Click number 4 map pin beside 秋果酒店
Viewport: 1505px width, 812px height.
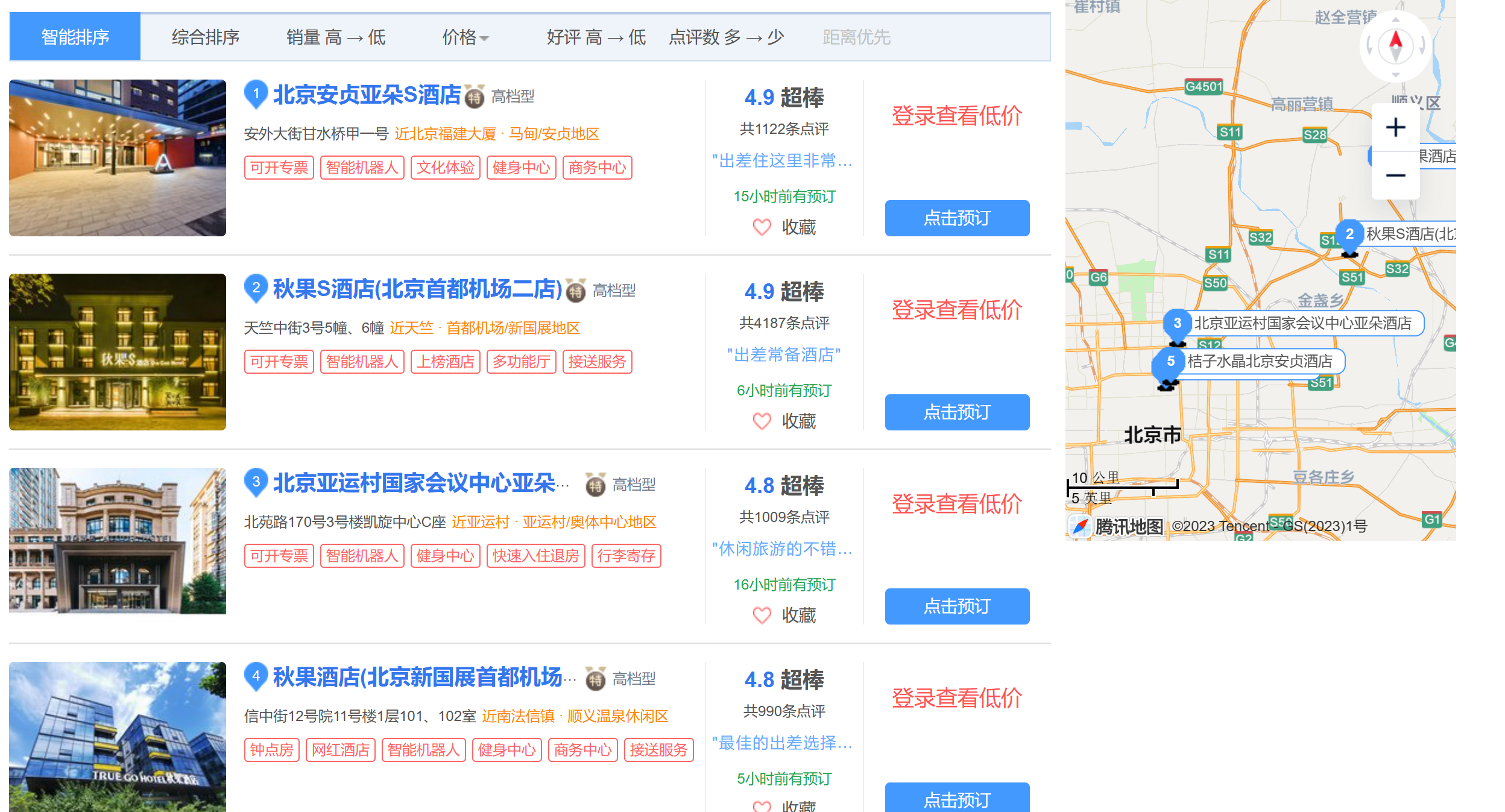pyautogui.click(x=256, y=677)
